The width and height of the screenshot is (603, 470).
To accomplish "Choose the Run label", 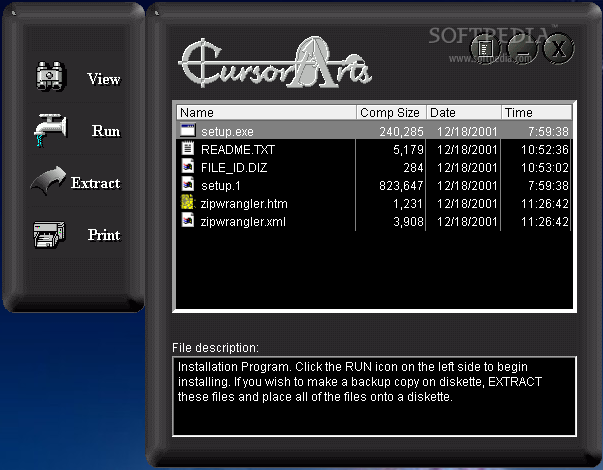I will (x=106, y=131).
